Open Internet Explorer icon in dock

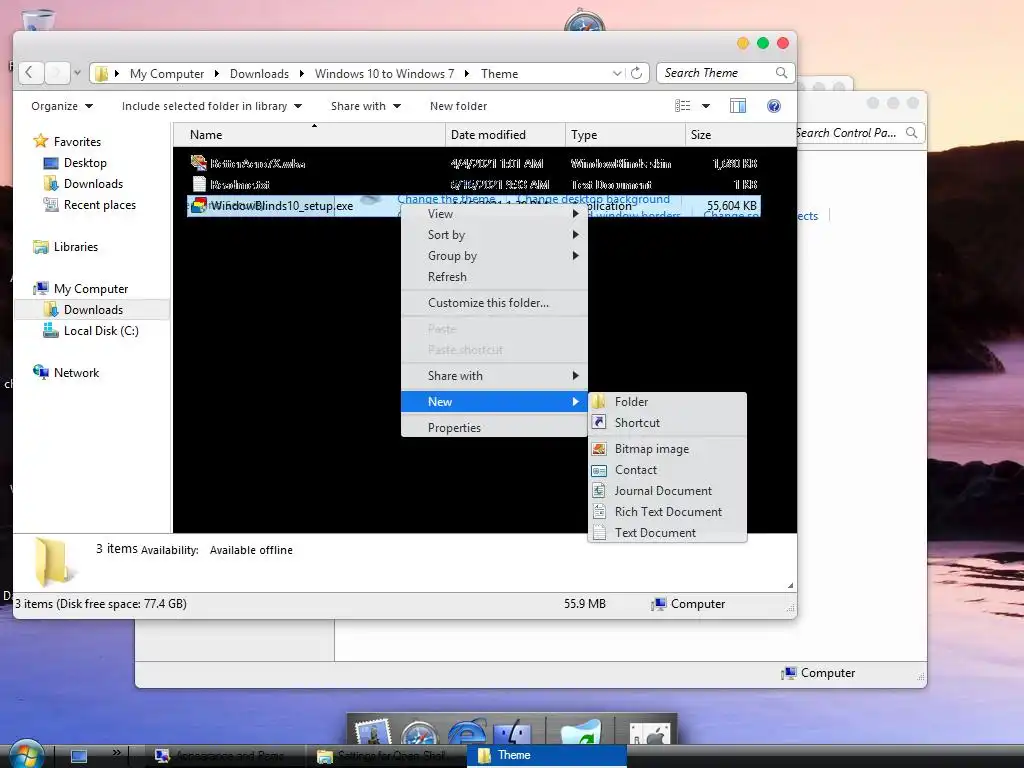point(466,731)
